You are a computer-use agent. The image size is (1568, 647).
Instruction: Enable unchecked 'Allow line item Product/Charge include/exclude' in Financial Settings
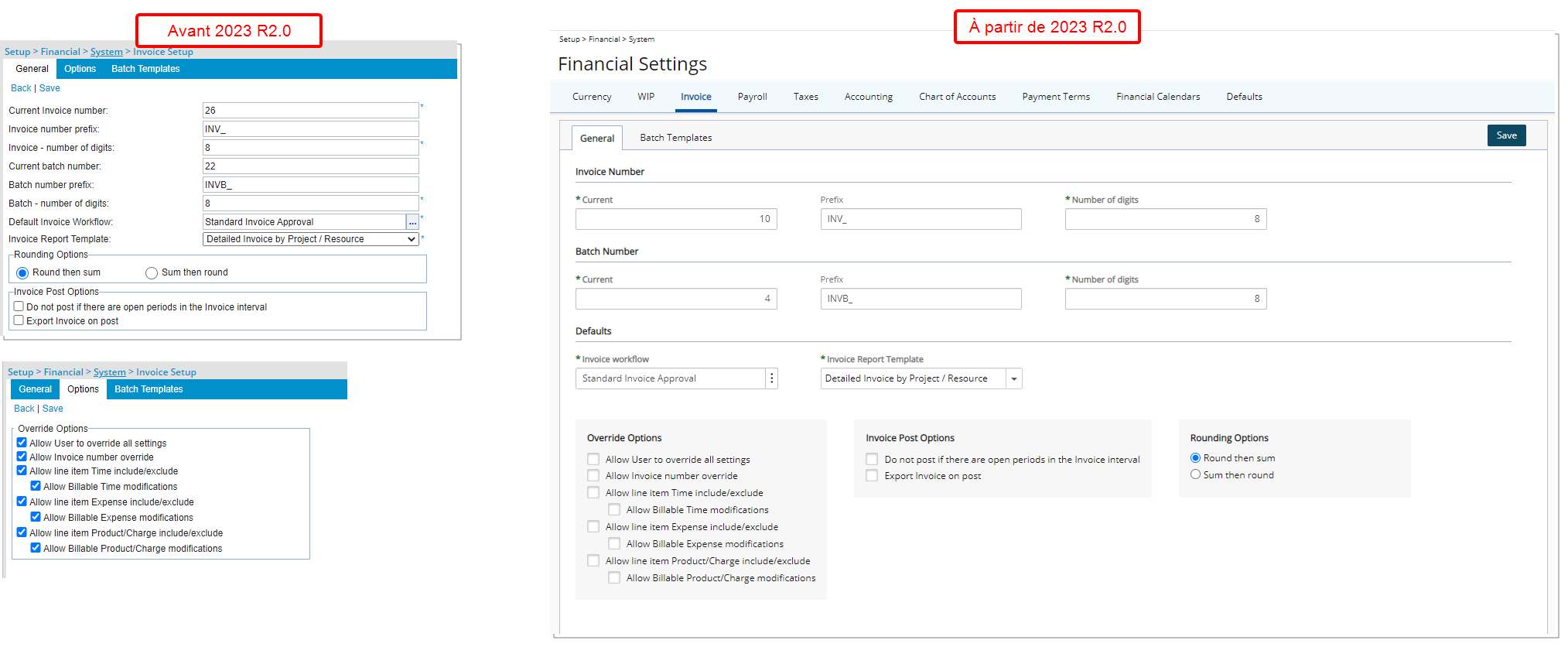click(593, 560)
